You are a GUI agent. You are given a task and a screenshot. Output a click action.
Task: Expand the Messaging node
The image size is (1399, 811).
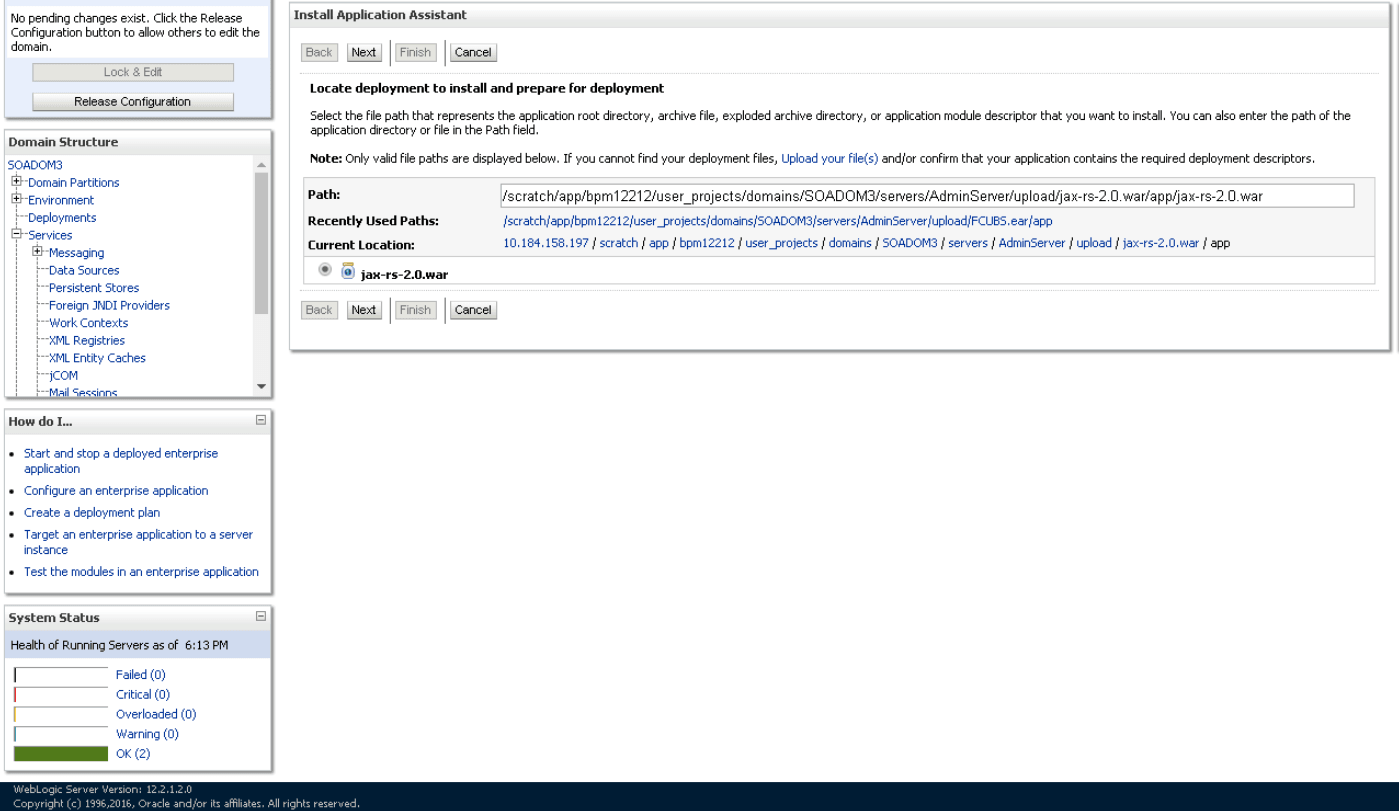click(36, 252)
